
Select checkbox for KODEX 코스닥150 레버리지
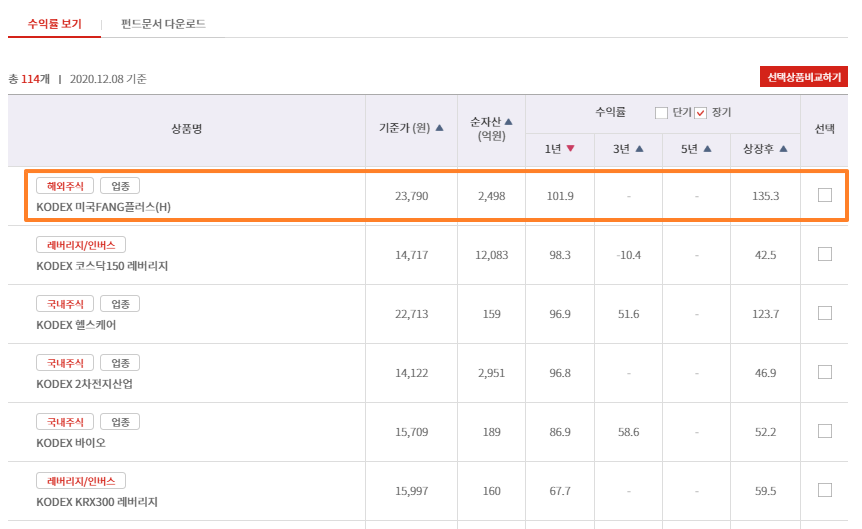coord(825,254)
